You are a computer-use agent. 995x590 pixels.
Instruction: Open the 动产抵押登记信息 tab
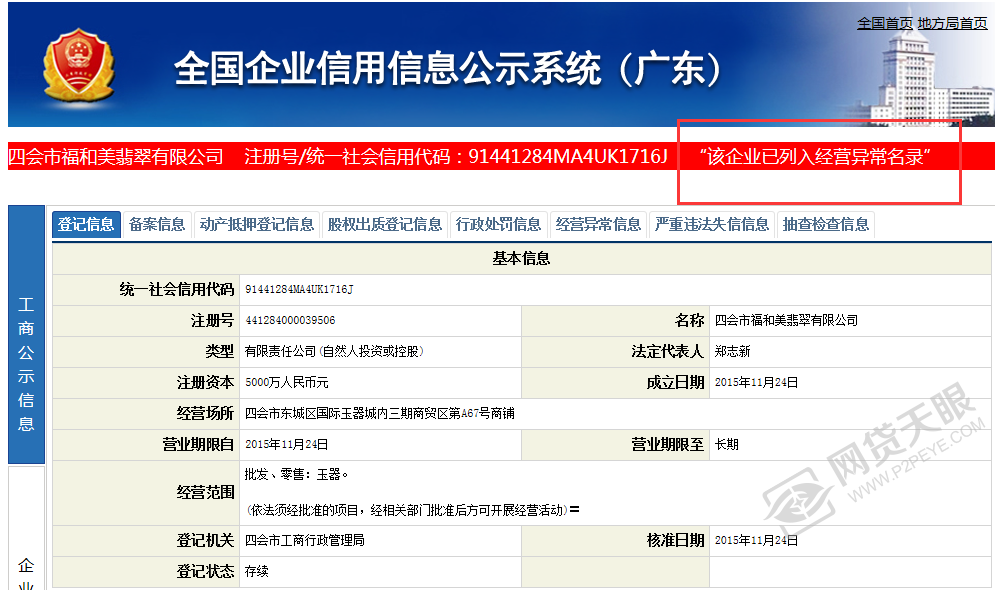257,224
